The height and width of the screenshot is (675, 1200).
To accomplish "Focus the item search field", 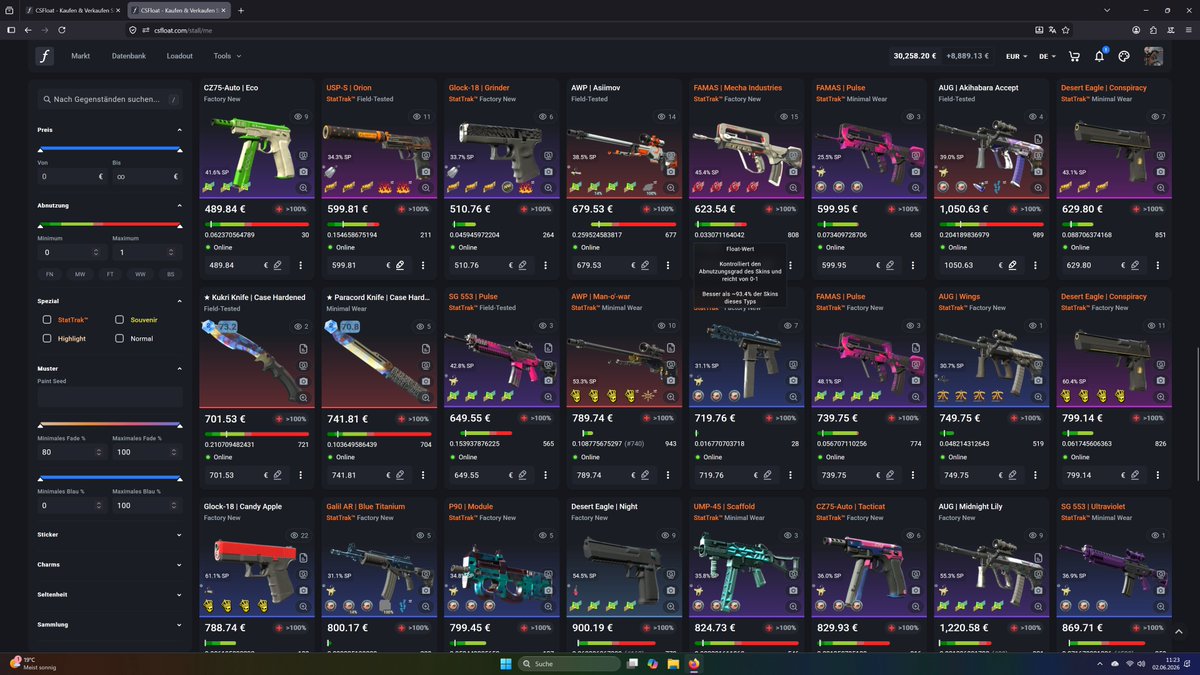I will (110, 99).
